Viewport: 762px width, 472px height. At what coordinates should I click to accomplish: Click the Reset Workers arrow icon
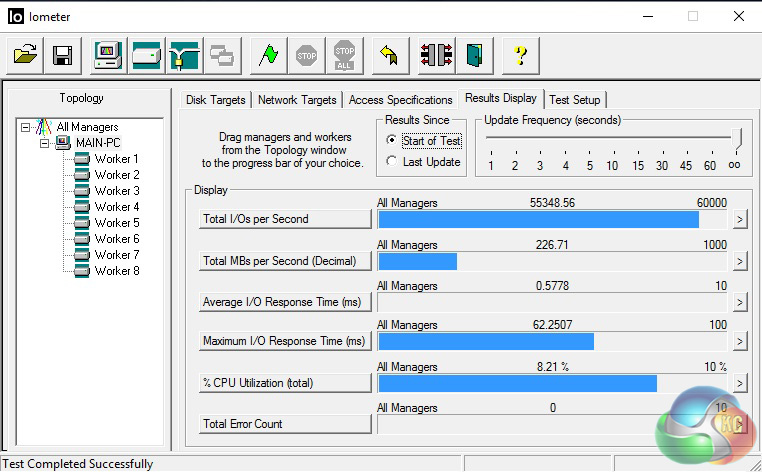click(391, 55)
